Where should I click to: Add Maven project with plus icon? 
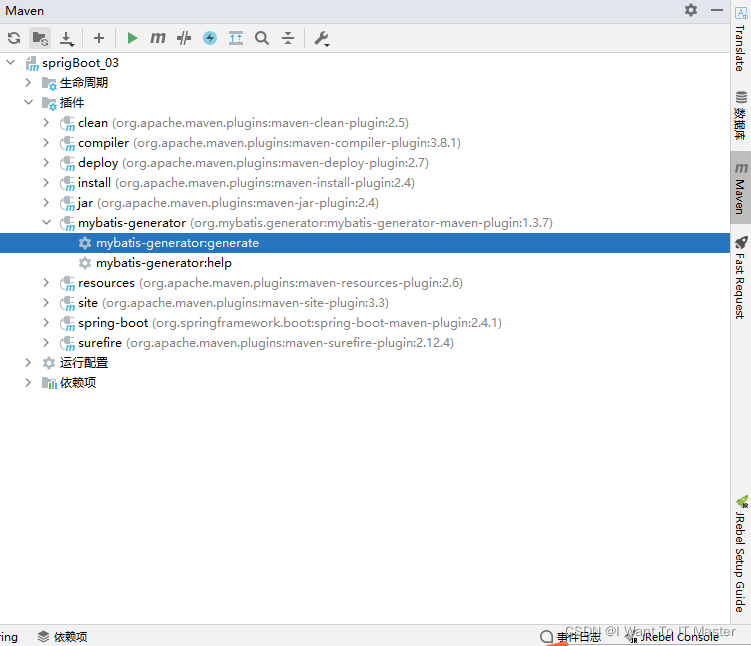pyautogui.click(x=99, y=38)
